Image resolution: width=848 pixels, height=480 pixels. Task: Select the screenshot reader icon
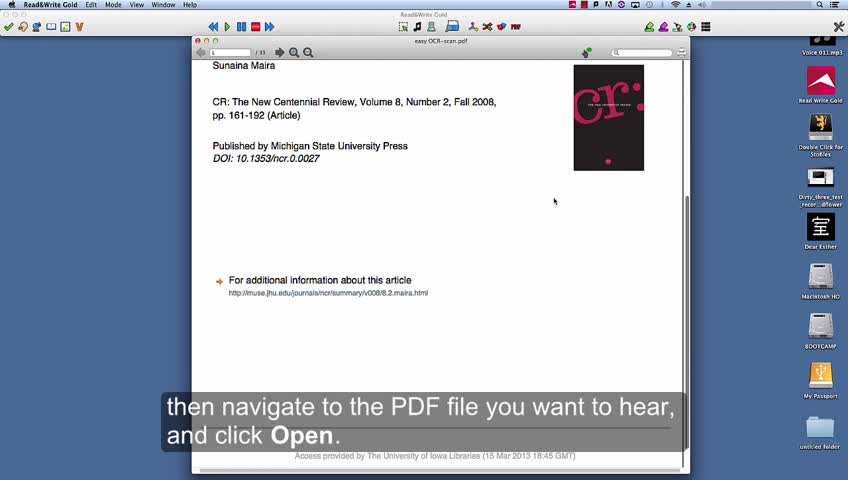tap(403, 26)
